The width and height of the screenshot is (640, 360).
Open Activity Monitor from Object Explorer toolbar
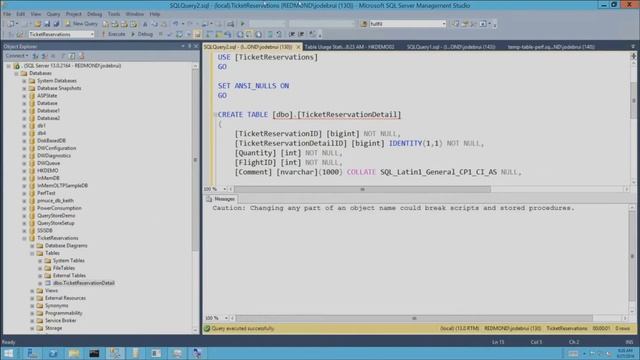[81, 56]
